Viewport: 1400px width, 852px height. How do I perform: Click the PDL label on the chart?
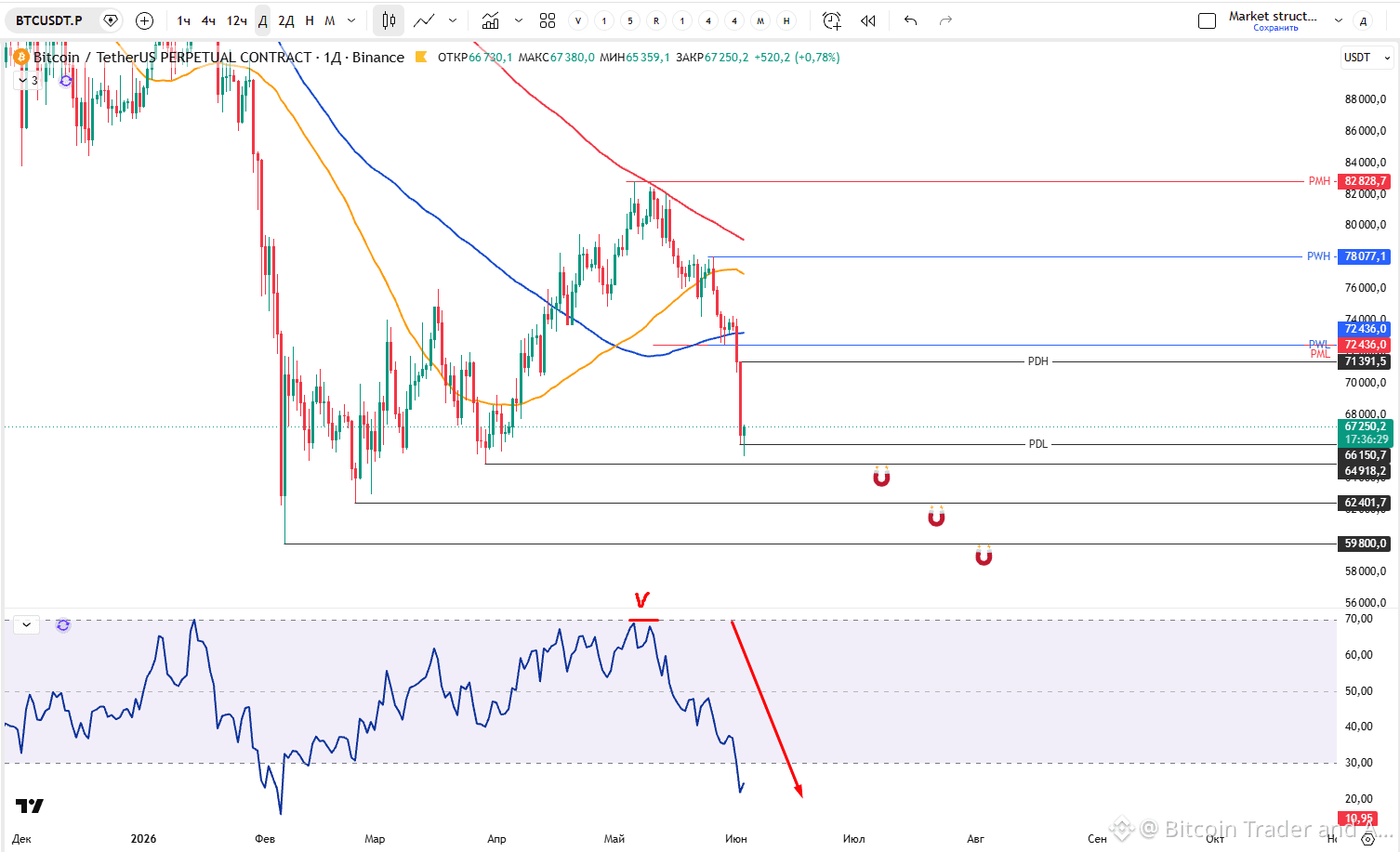(1037, 444)
